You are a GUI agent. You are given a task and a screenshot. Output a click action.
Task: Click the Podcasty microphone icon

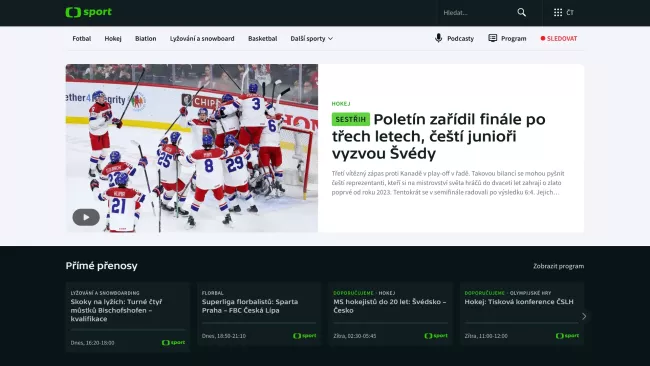click(439, 38)
